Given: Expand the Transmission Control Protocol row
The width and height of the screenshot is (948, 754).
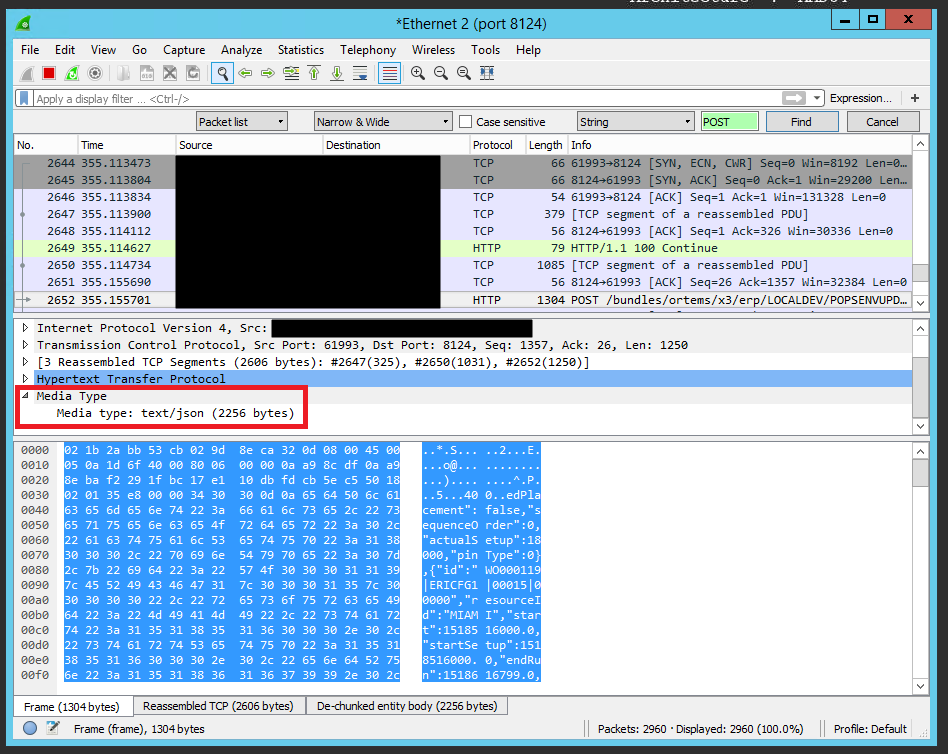Looking at the screenshot, I should [25, 345].
